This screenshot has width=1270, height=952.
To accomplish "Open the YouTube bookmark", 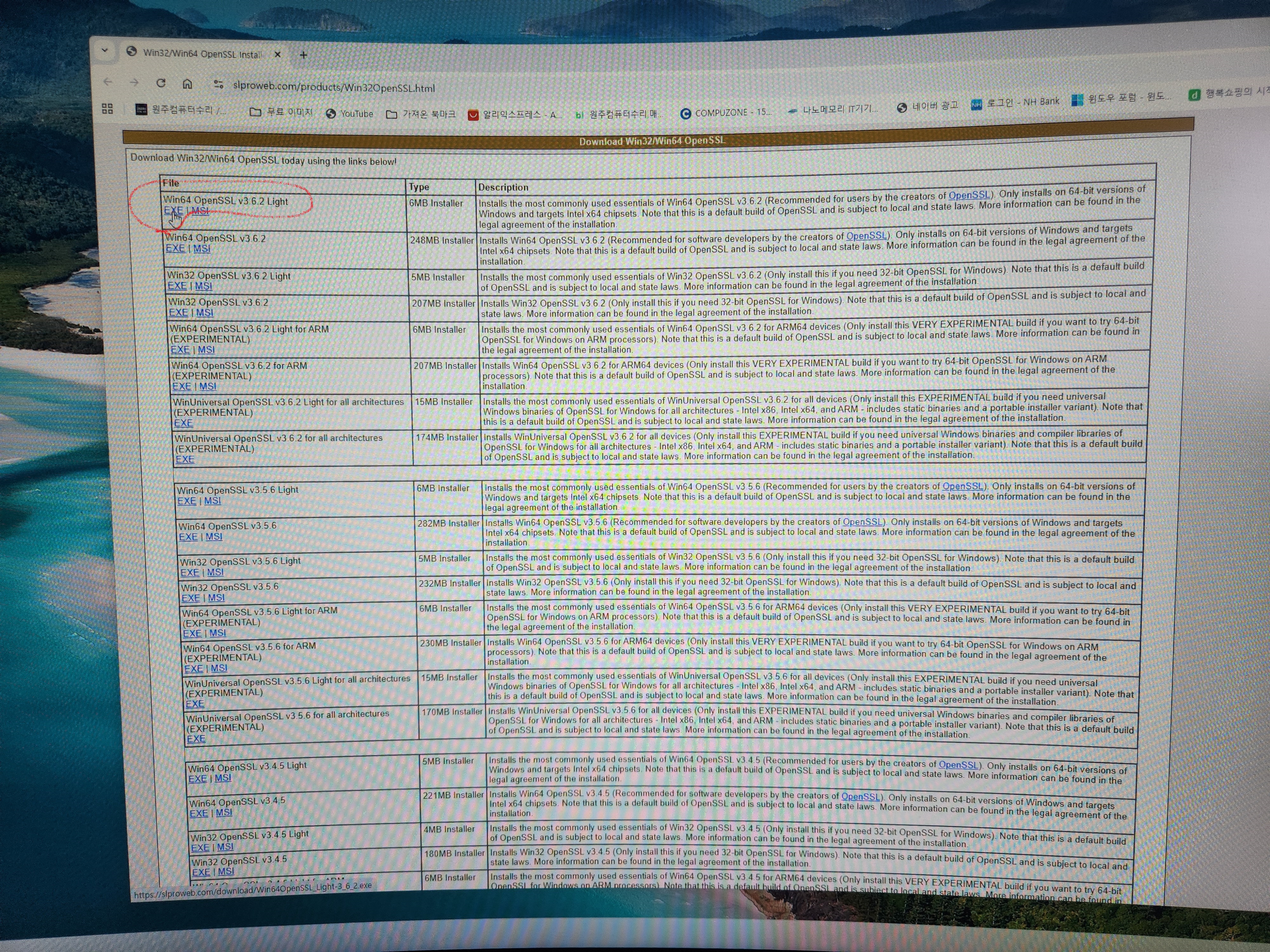I will click(x=350, y=114).
